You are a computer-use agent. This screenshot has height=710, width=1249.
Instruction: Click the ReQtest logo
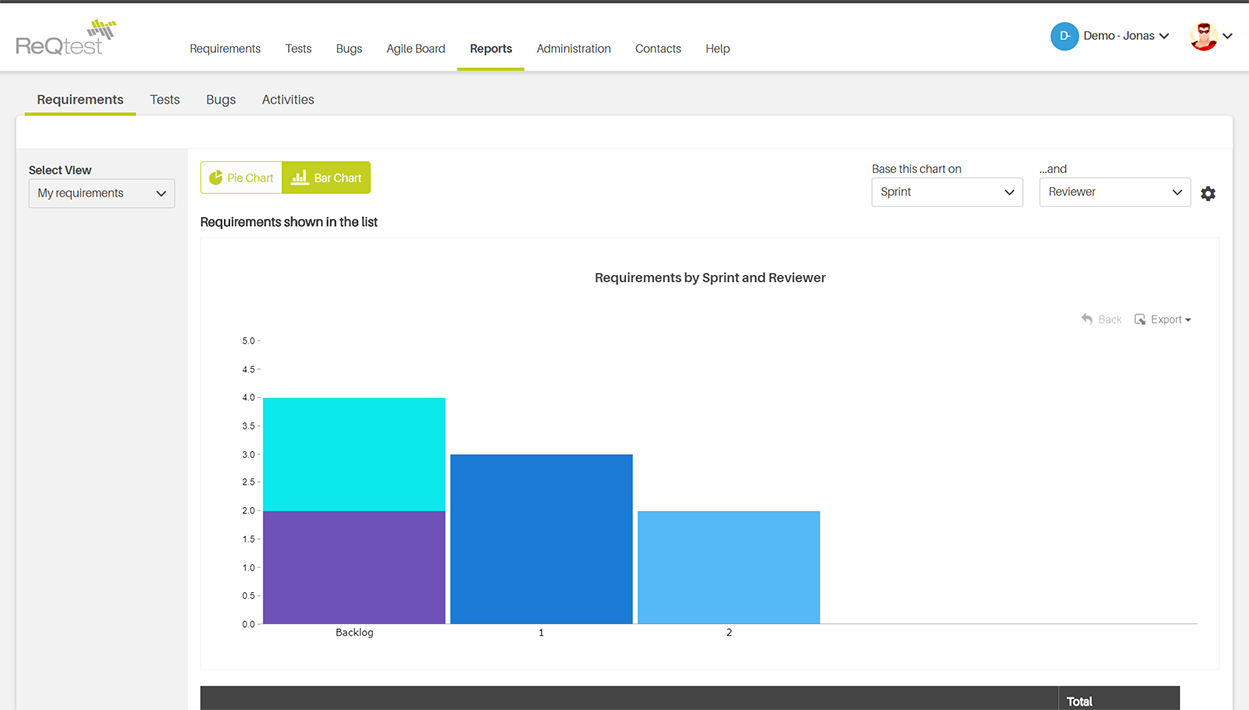[66, 37]
